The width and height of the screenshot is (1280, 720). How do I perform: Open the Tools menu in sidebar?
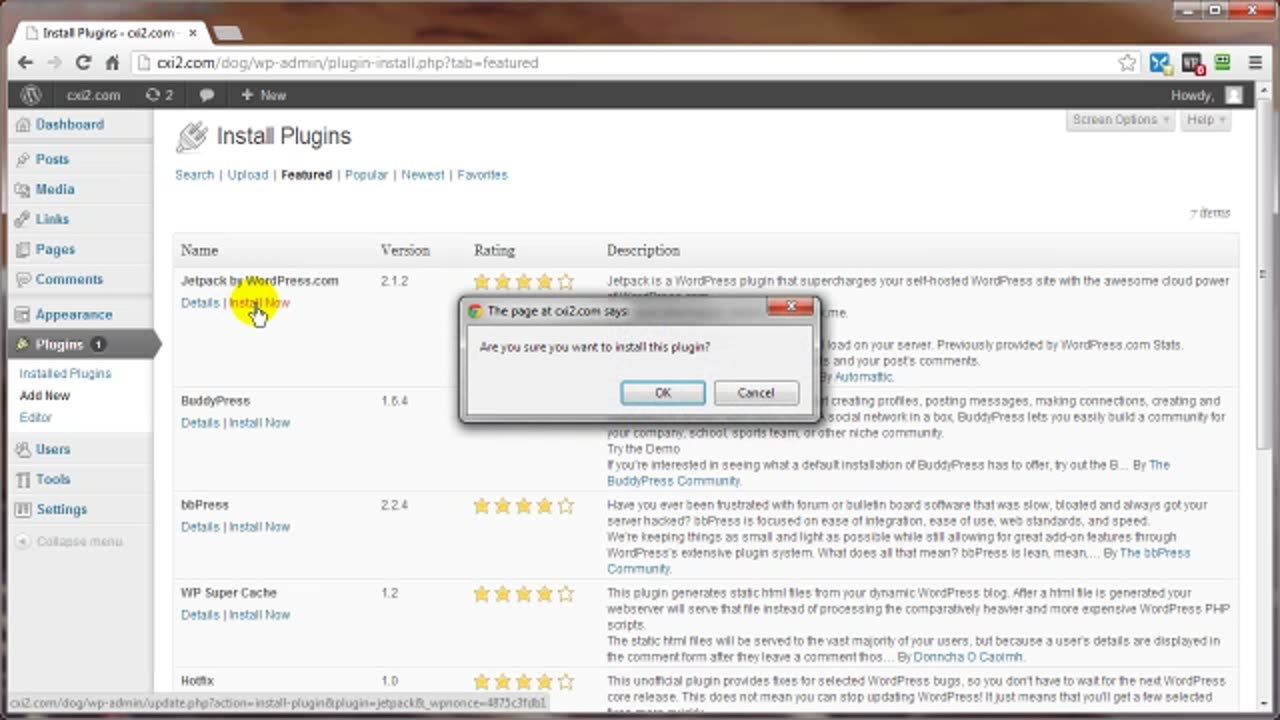click(x=53, y=479)
